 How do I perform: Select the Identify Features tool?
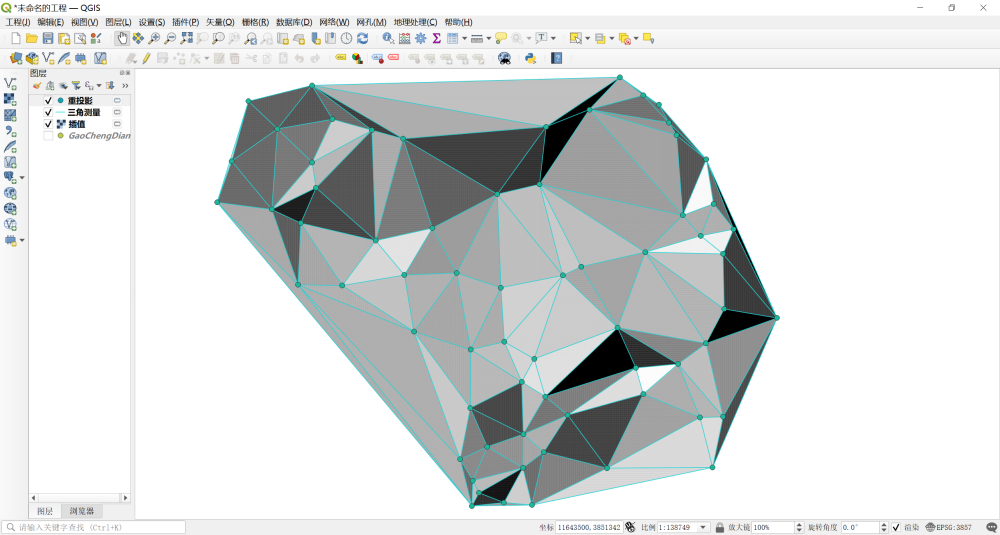[388, 38]
